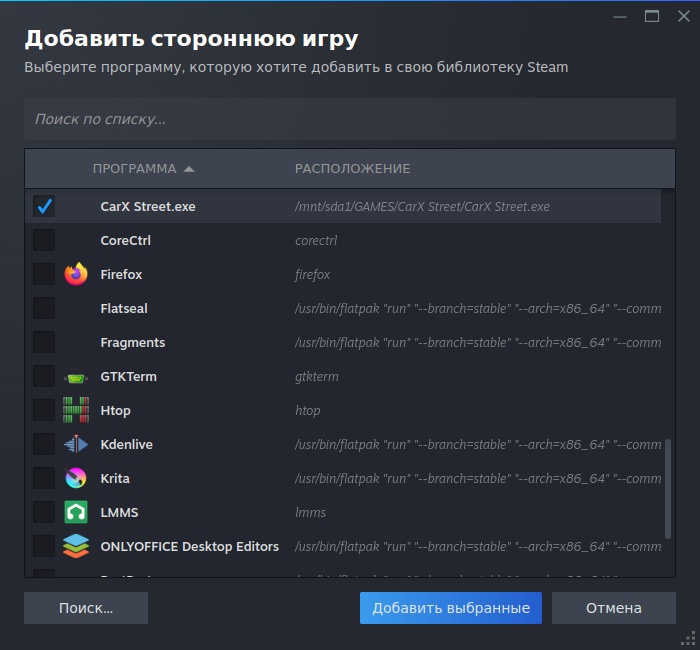Select ONLYOFFICE Desktop Editors name text
The image size is (700, 650).
point(189,546)
